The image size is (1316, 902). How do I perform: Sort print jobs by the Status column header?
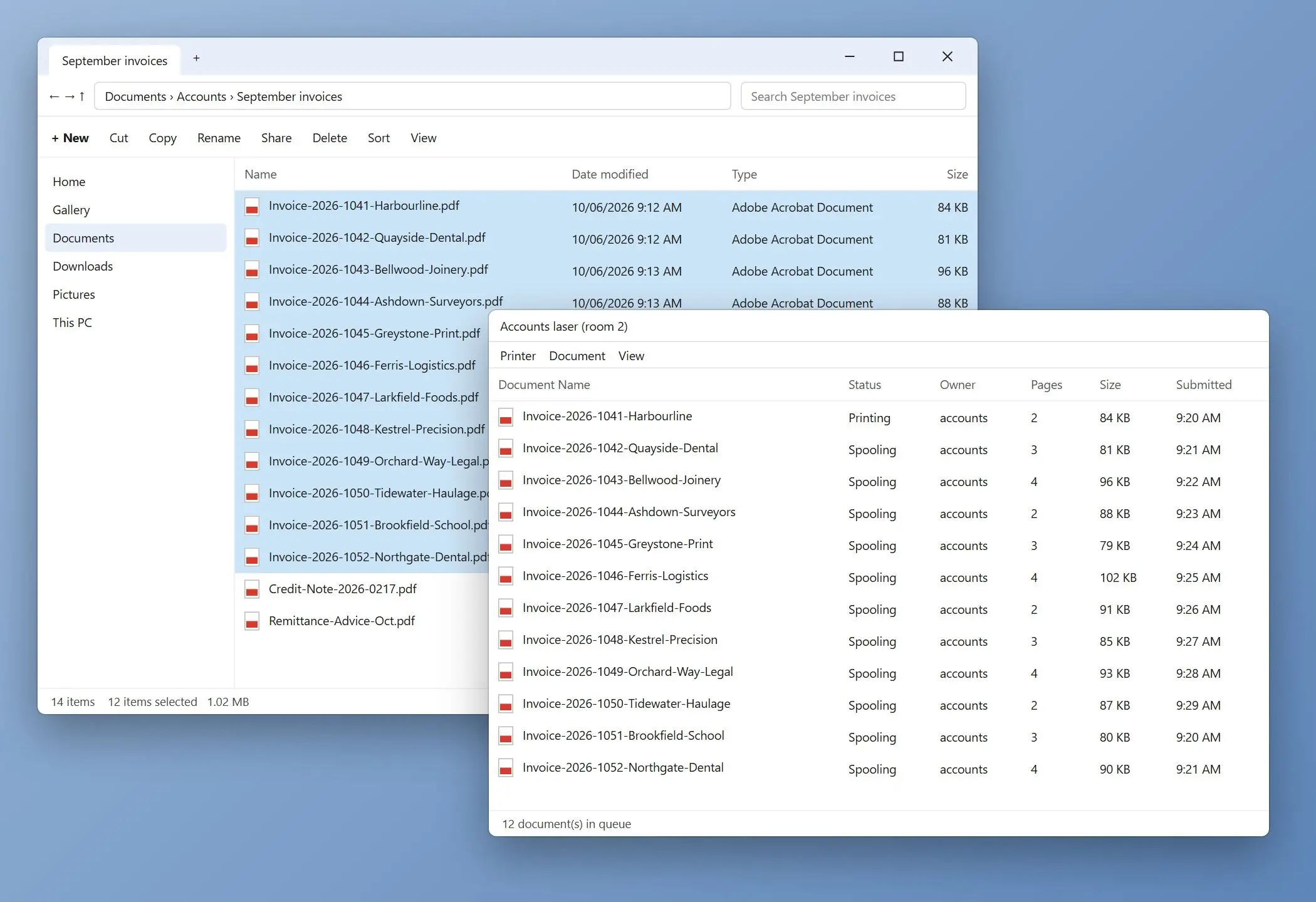click(x=864, y=385)
